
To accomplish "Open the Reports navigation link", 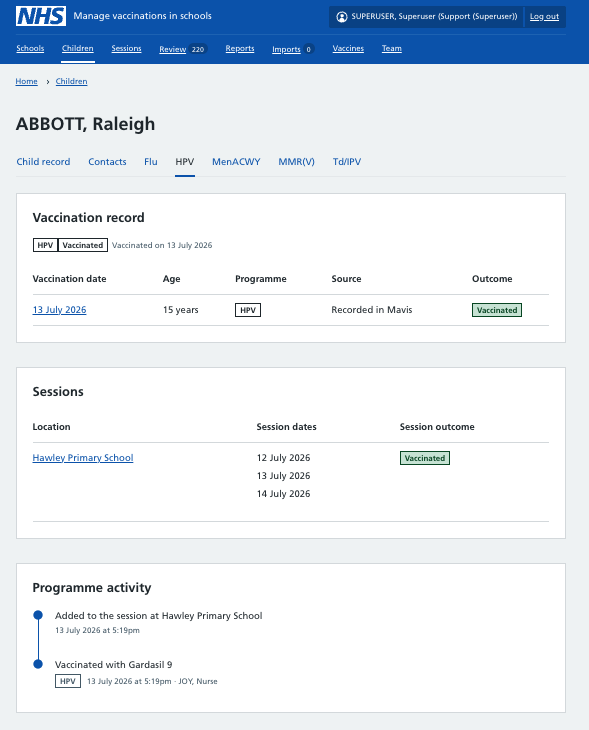I will [240, 48].
